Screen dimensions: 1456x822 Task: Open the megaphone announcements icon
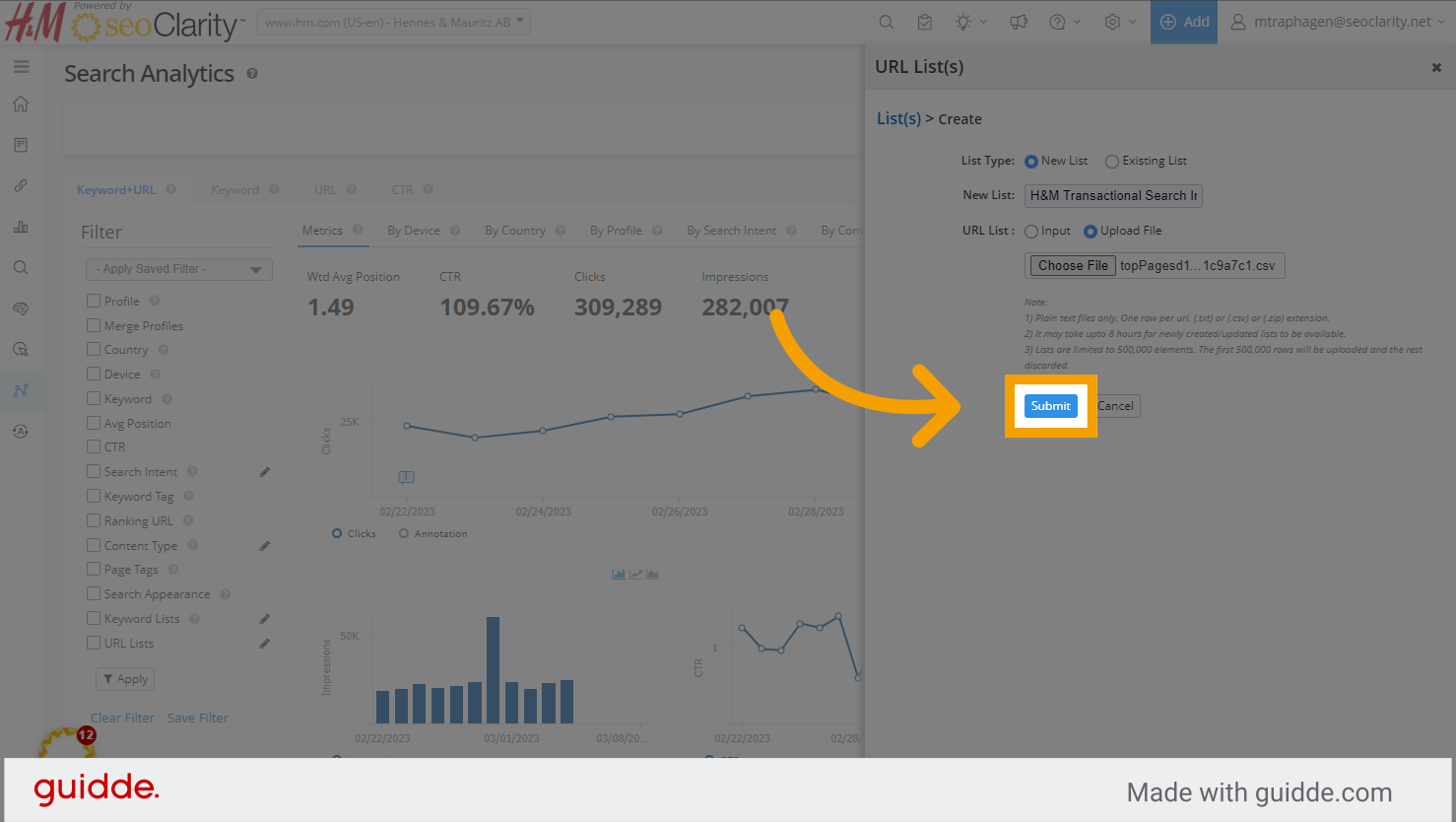[1019, 22]
